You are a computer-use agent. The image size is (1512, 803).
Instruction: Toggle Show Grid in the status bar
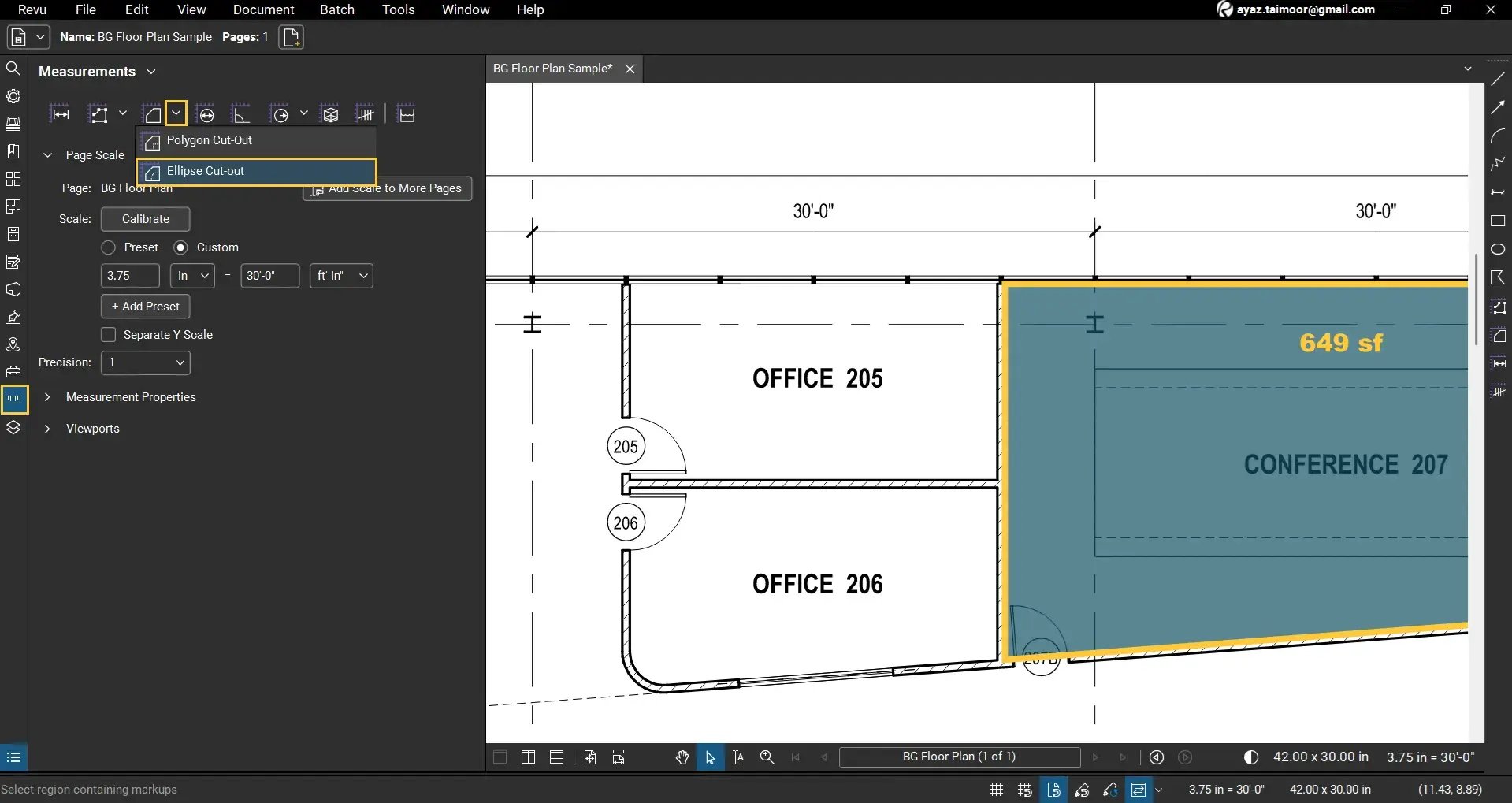(996, 790)
